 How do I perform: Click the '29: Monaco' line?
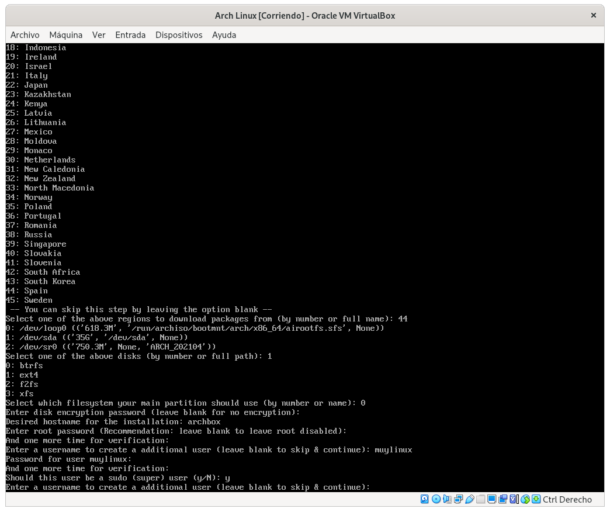(29, 150)
